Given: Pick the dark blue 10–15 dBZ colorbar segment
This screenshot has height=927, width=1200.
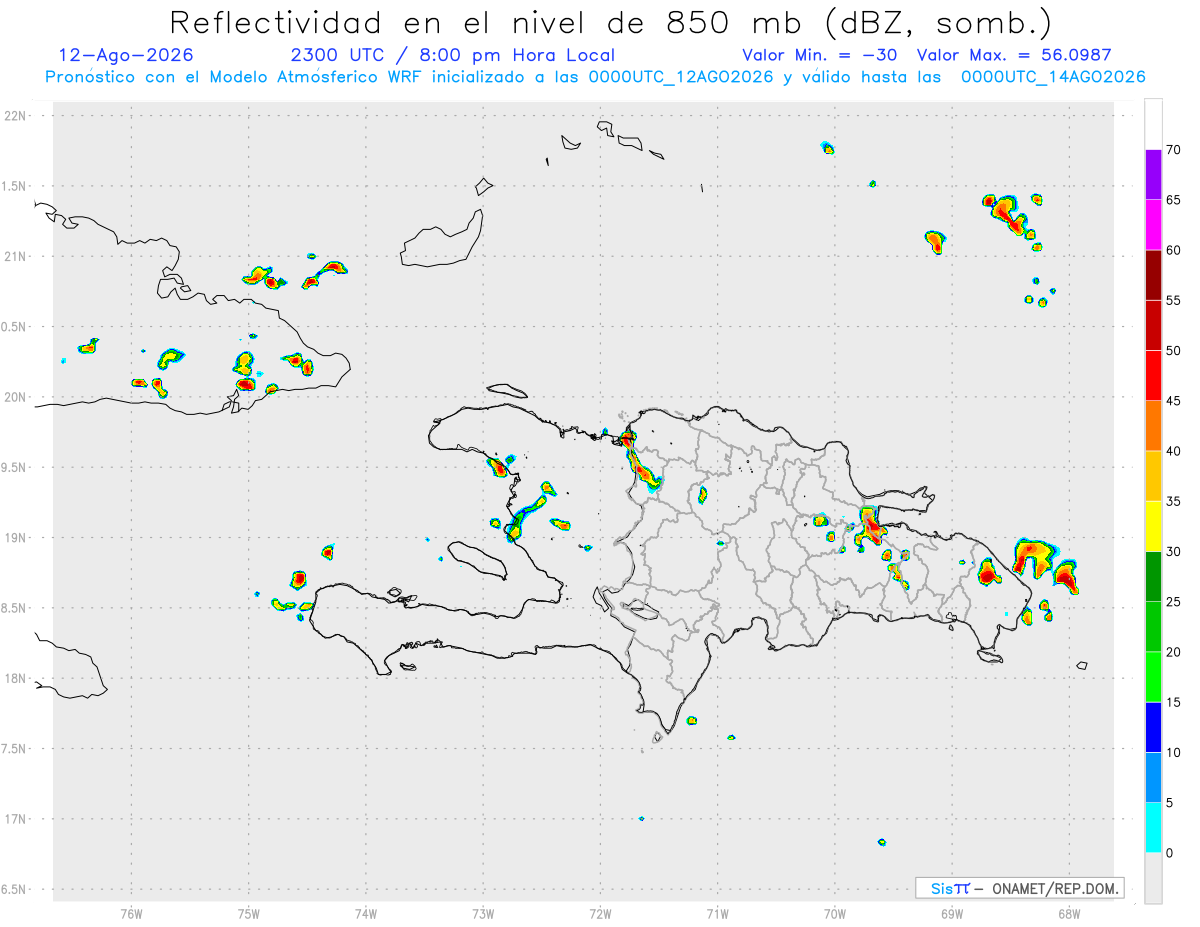Looking at the screenshot, I should tap(1153, 727).
